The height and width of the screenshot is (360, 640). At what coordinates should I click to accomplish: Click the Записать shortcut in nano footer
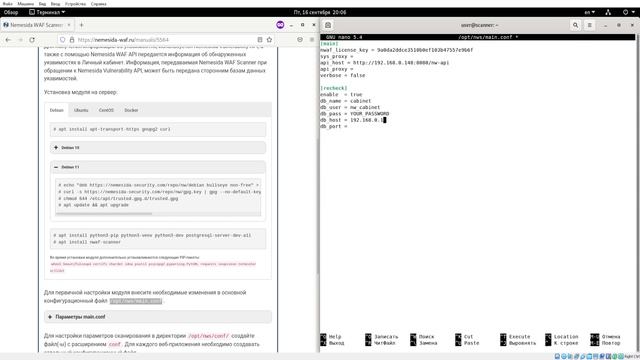click(381, 337)
